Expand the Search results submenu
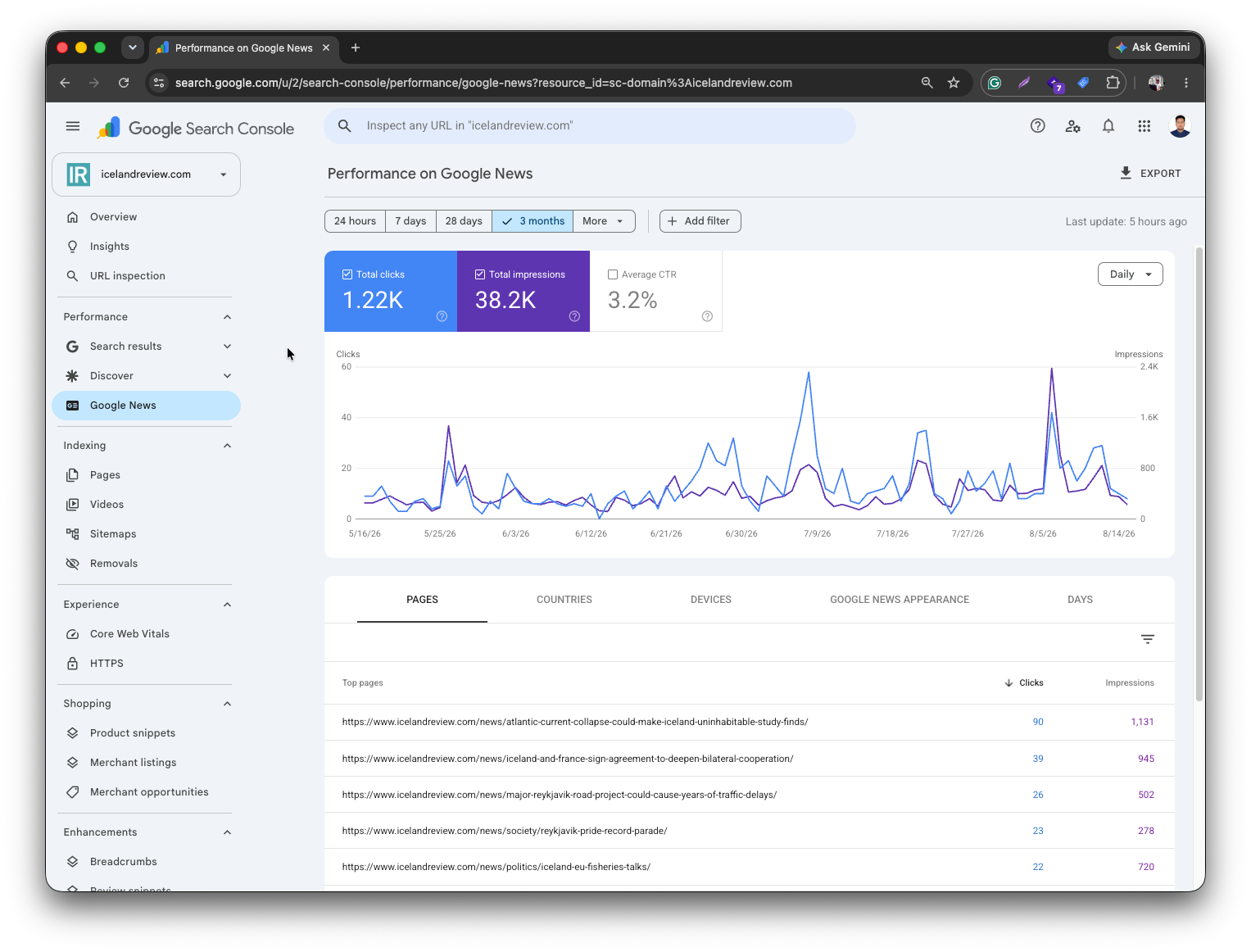This screenshot has height=952, width=1251. point(227,347)
